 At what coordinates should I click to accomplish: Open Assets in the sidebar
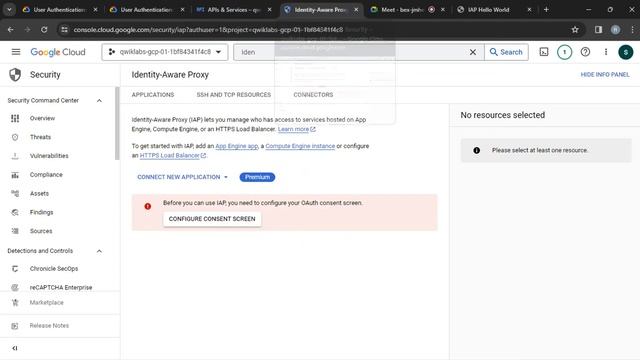point(39,193)
